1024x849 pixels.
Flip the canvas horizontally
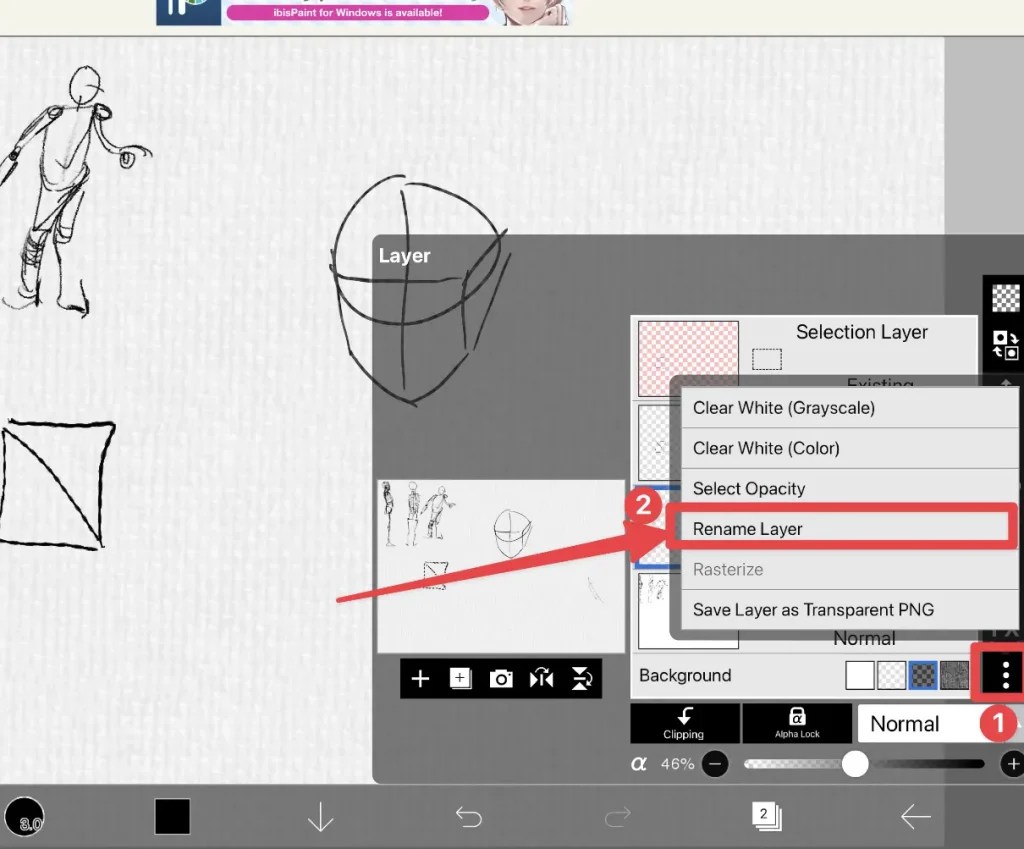coord(541,678)
